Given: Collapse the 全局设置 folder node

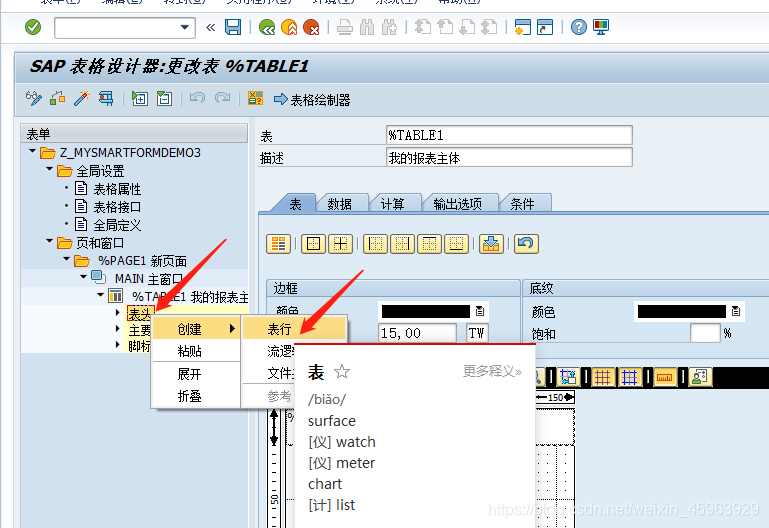Looking at the screenshot, I should (50, 170).
